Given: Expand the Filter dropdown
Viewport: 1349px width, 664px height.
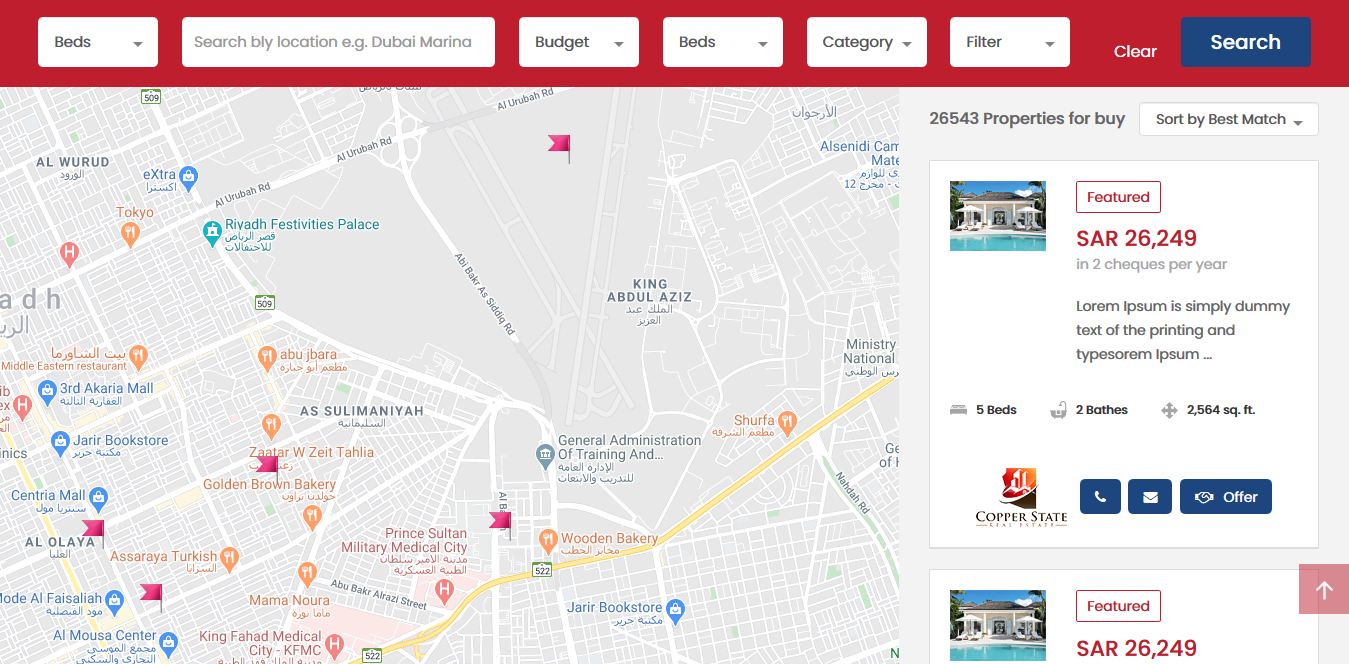Looking at the screenshot, I should 1010,42.
